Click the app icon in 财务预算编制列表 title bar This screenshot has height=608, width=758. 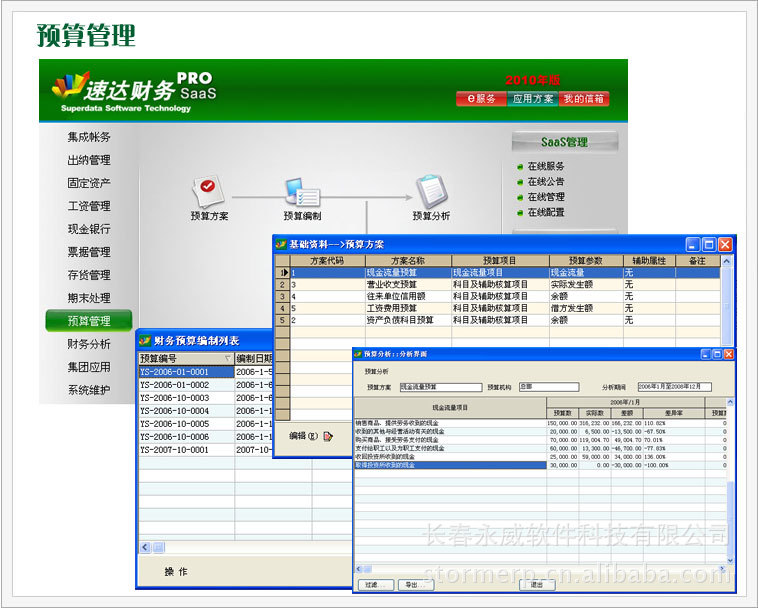click(x=145, y=341)
